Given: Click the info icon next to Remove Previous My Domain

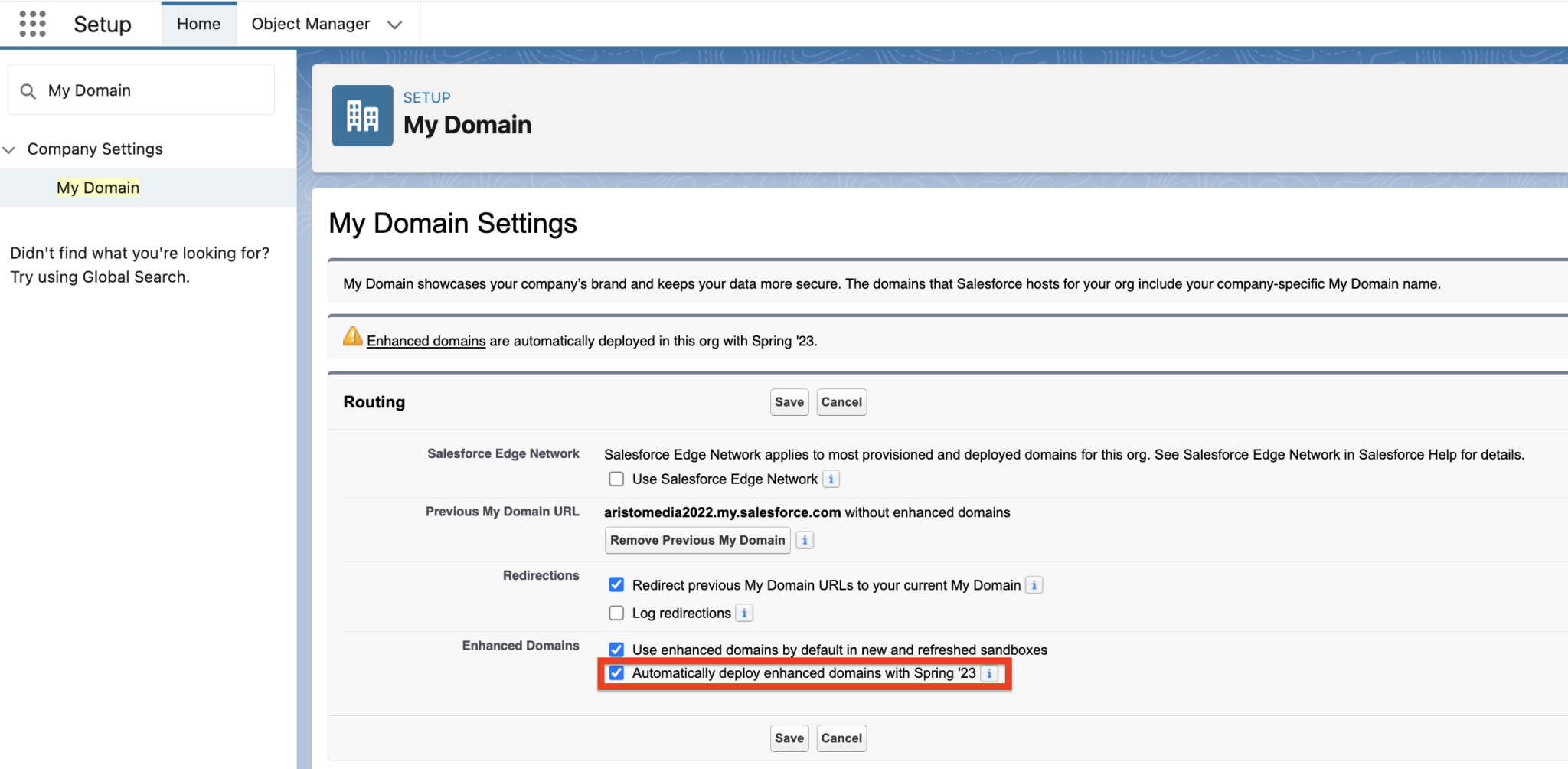Looking at the screenshot, I should (x=804, y=540).
